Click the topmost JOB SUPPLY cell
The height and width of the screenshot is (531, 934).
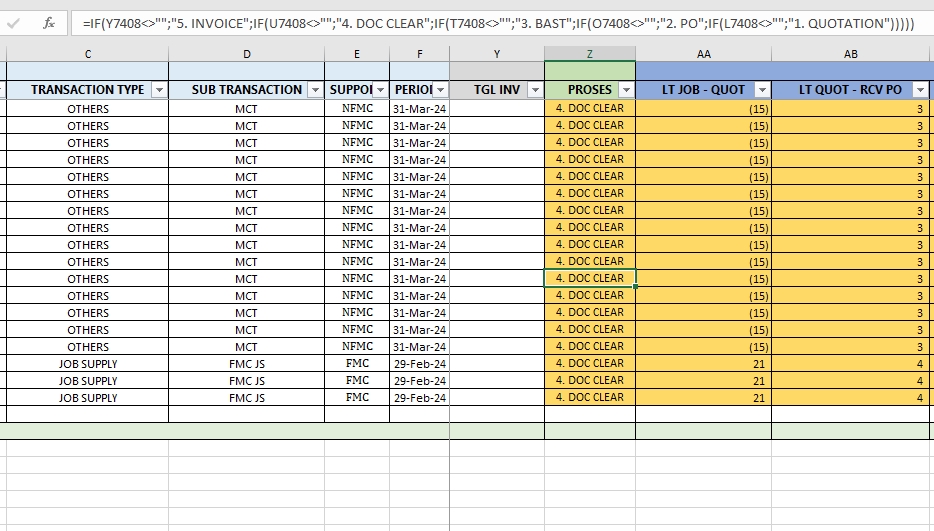[x=88, y=364]
